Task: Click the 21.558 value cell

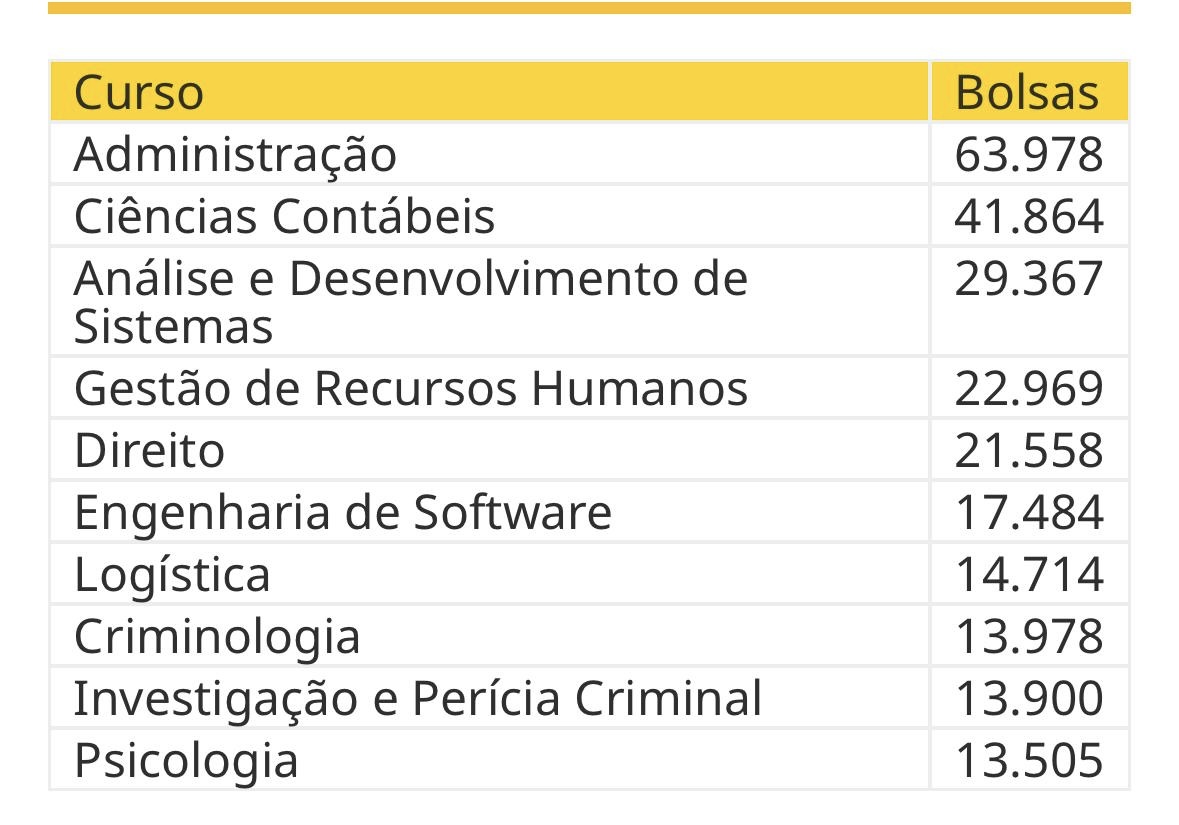Action: coord(1029,451)
